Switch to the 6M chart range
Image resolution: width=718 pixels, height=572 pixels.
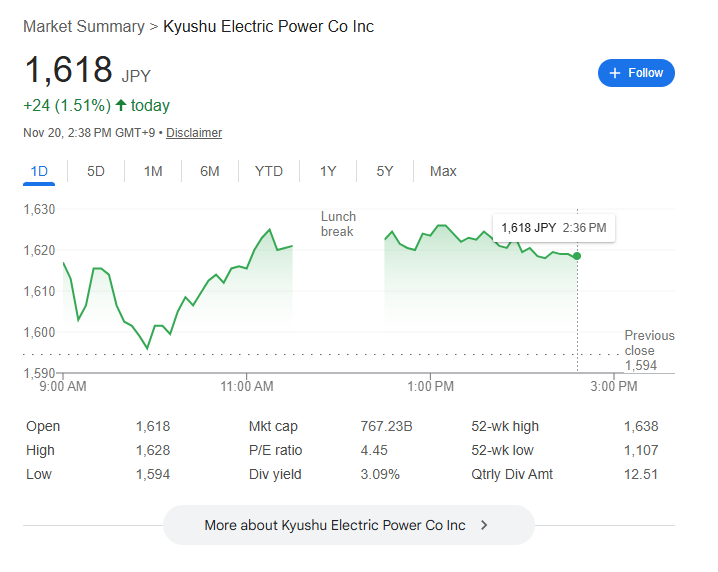pos(210,171)
